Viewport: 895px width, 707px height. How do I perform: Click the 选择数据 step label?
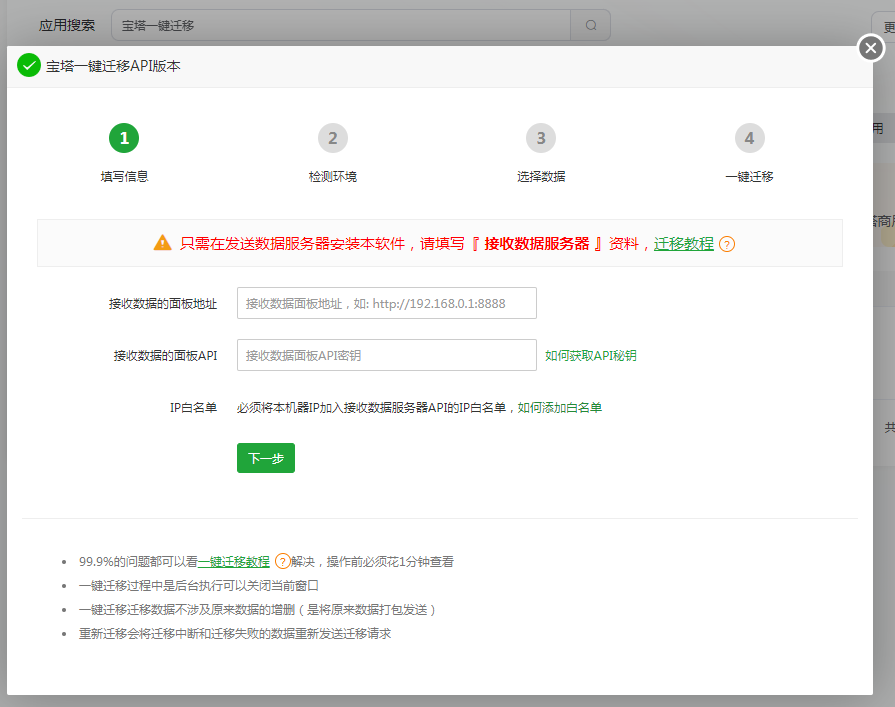coord(541,177)
